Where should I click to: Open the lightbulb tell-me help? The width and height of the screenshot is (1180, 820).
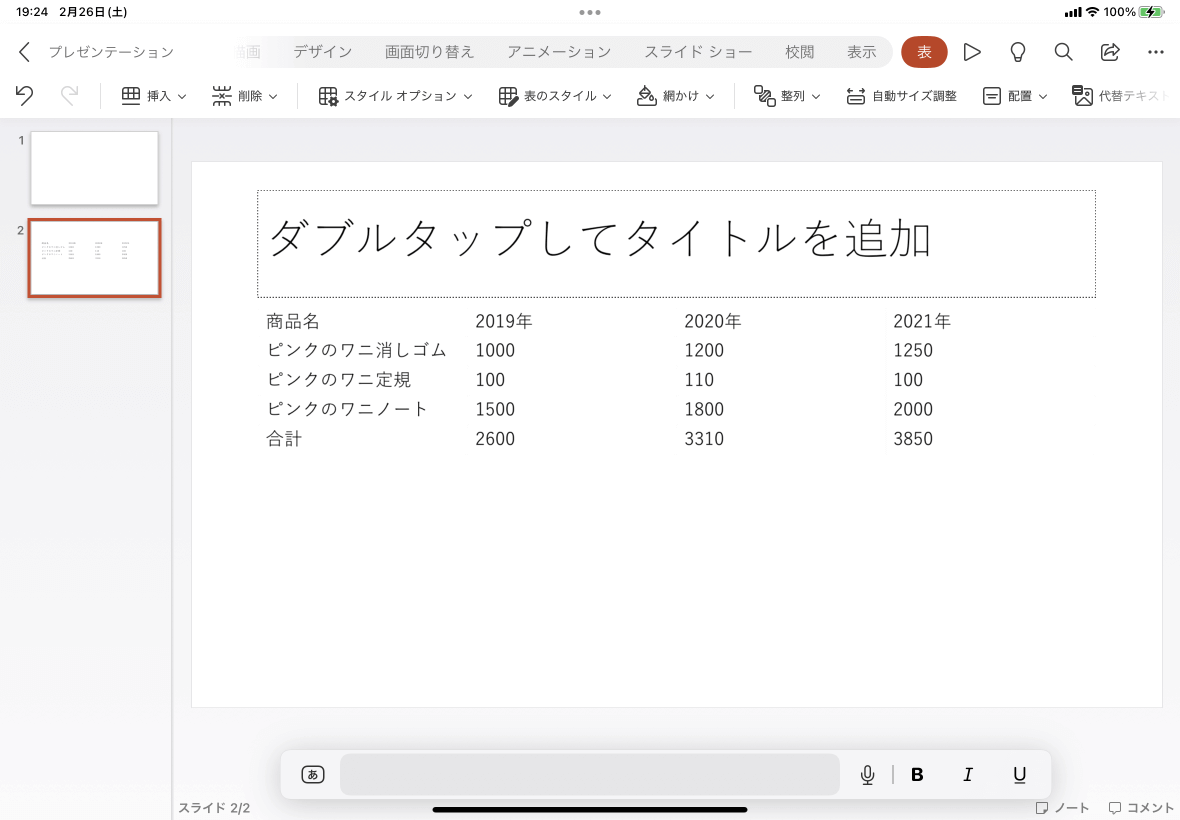point(1017,52)
